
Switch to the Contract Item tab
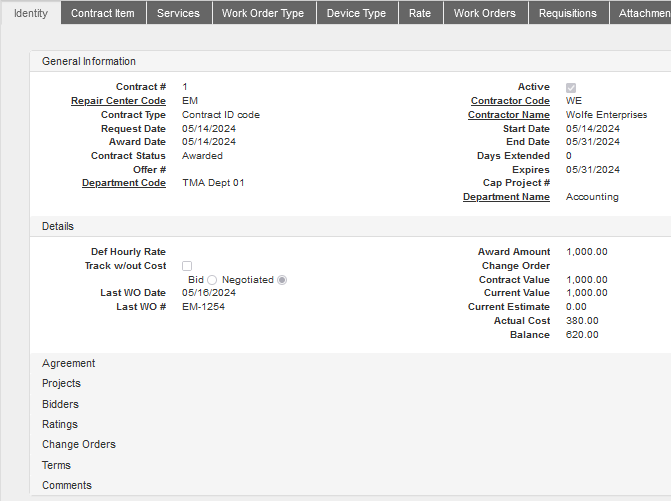click(103, 13)
